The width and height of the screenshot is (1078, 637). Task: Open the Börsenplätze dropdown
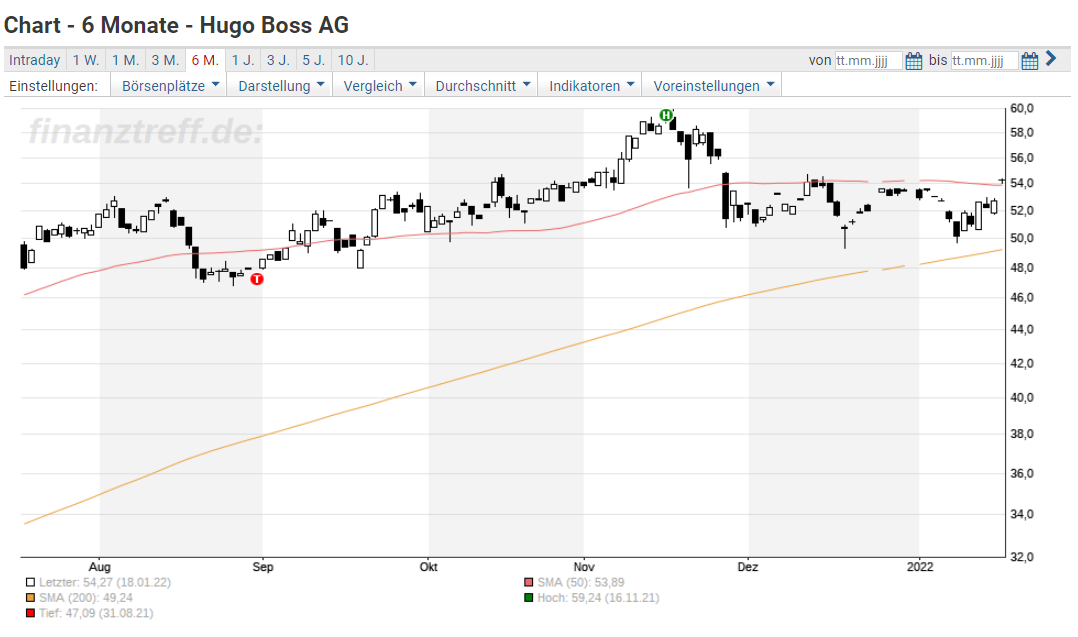169,86
